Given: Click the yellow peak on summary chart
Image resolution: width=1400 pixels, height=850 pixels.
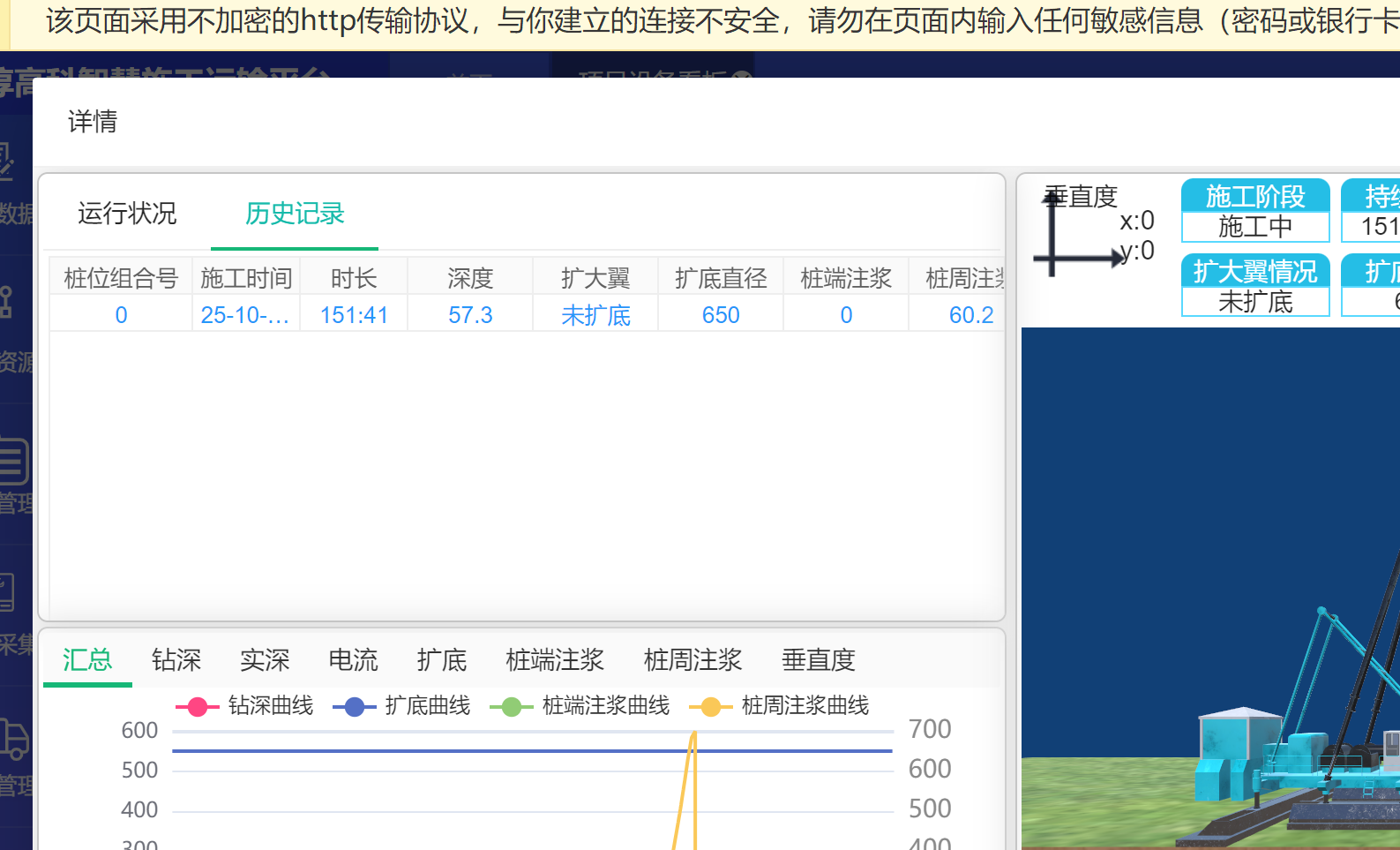Looking at the screenshot, I should pyautogui.click(x=693, y=736).
